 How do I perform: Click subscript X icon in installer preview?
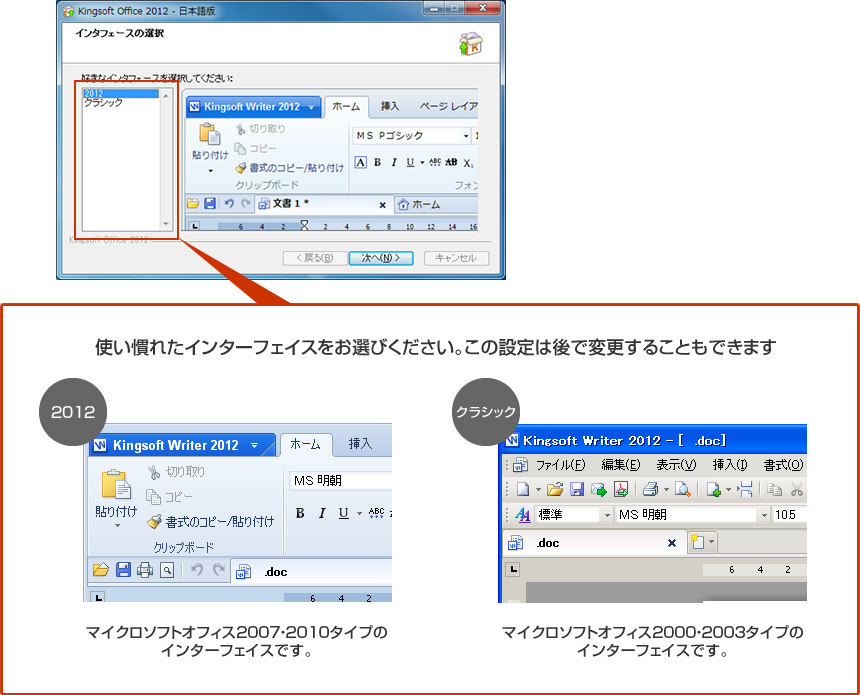(x=468, y=163)
